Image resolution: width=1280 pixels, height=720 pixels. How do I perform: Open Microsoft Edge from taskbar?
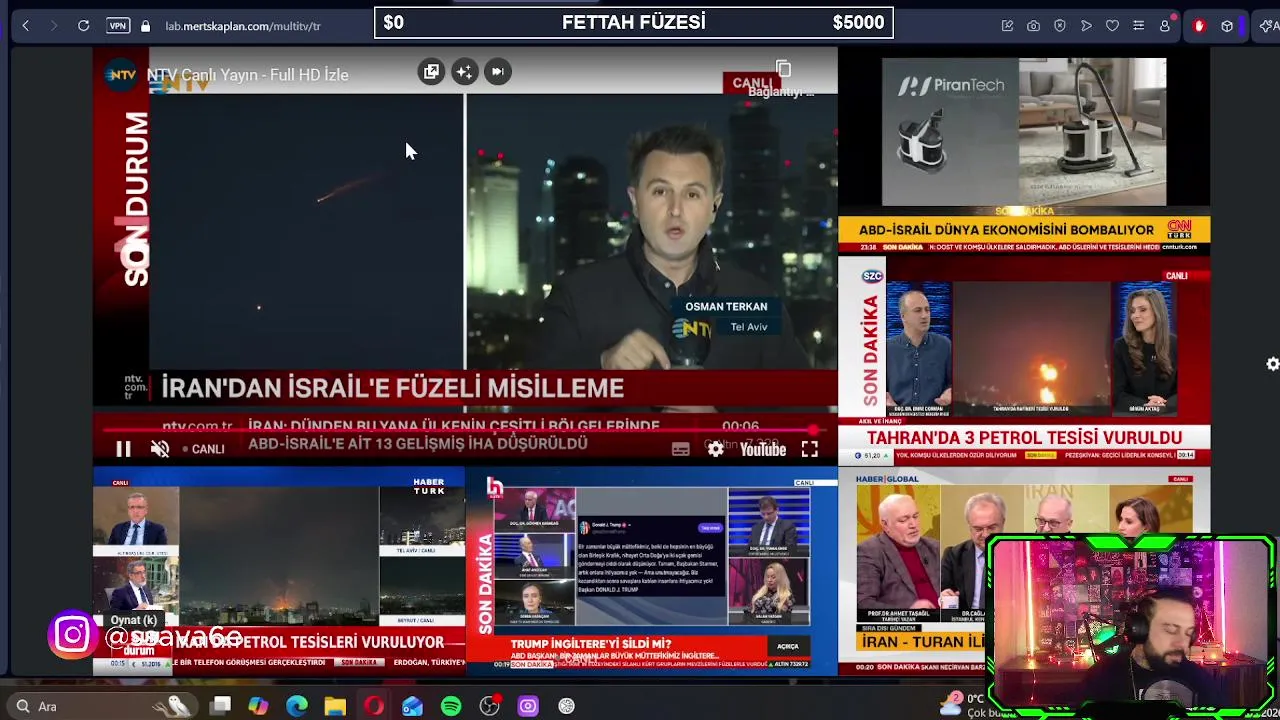coord(297,706)
